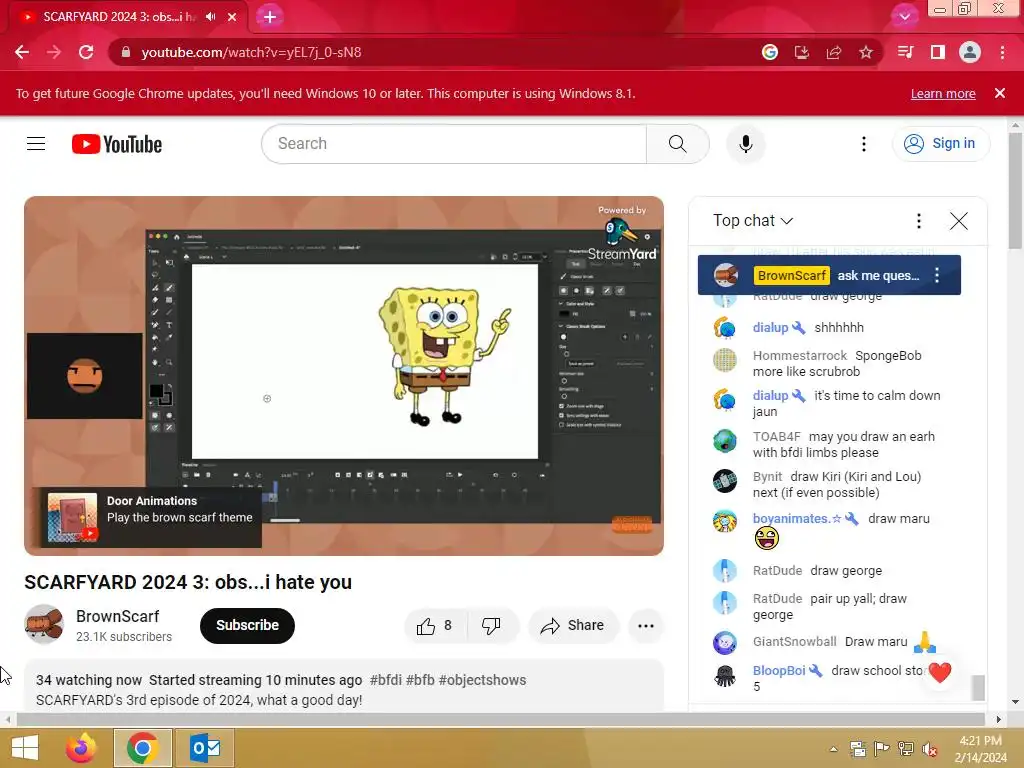Go back to the previous page

point(22,52)
